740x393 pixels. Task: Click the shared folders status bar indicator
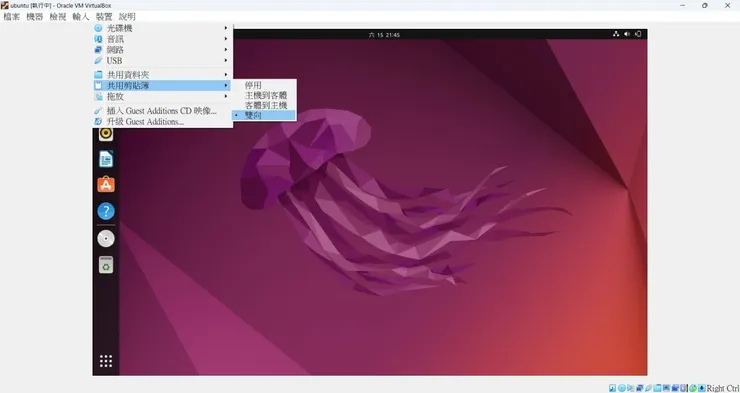pos(657,388)
